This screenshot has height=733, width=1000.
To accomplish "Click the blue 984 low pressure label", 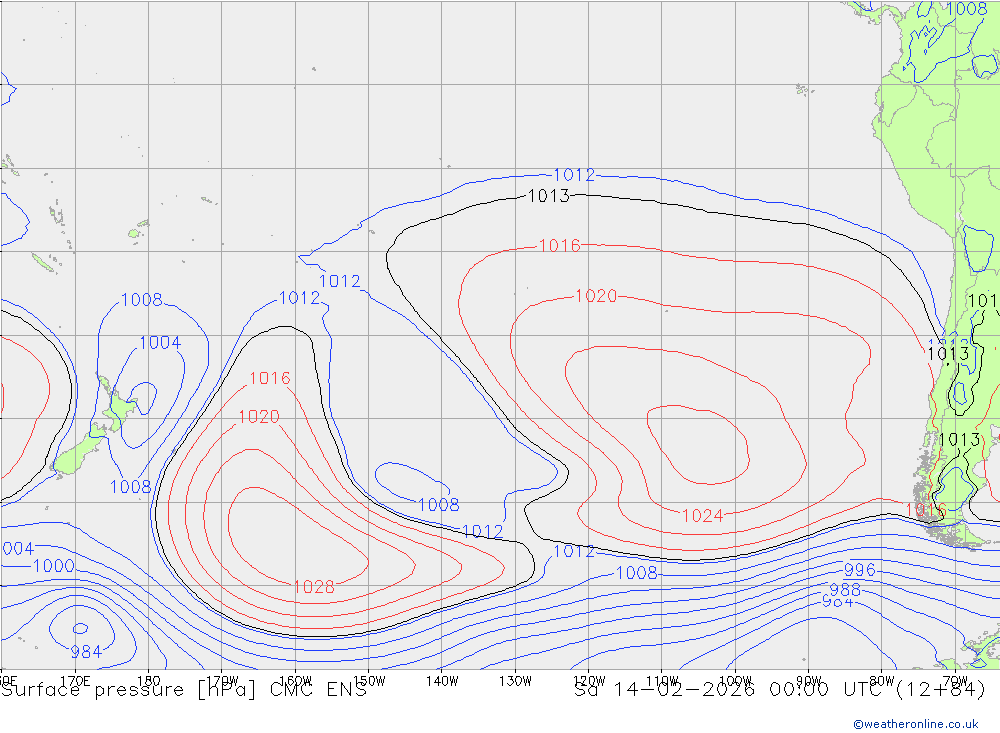I will 85,652.
